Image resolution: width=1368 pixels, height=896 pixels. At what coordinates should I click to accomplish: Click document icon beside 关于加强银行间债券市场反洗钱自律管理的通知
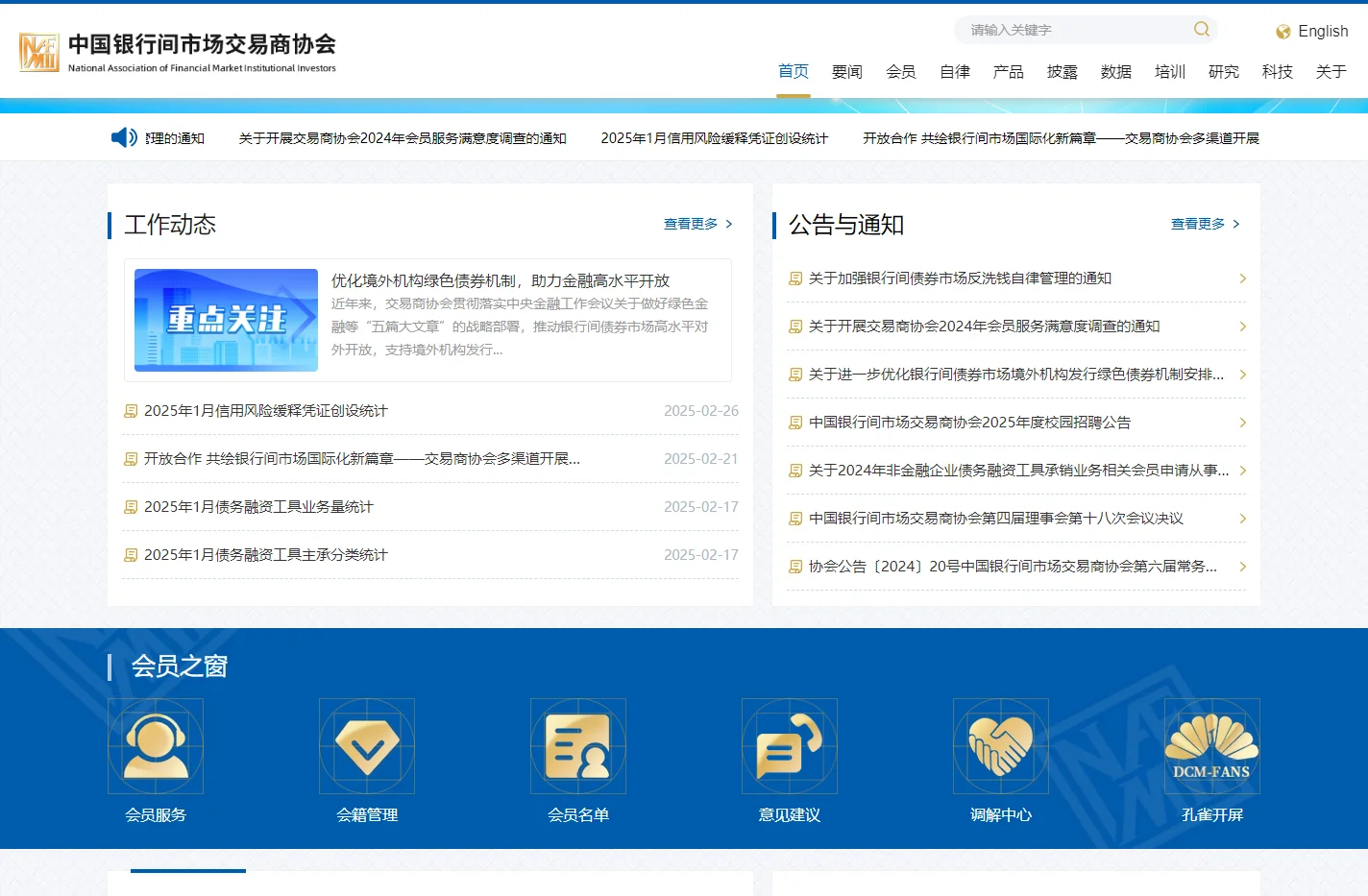[795, 278]
